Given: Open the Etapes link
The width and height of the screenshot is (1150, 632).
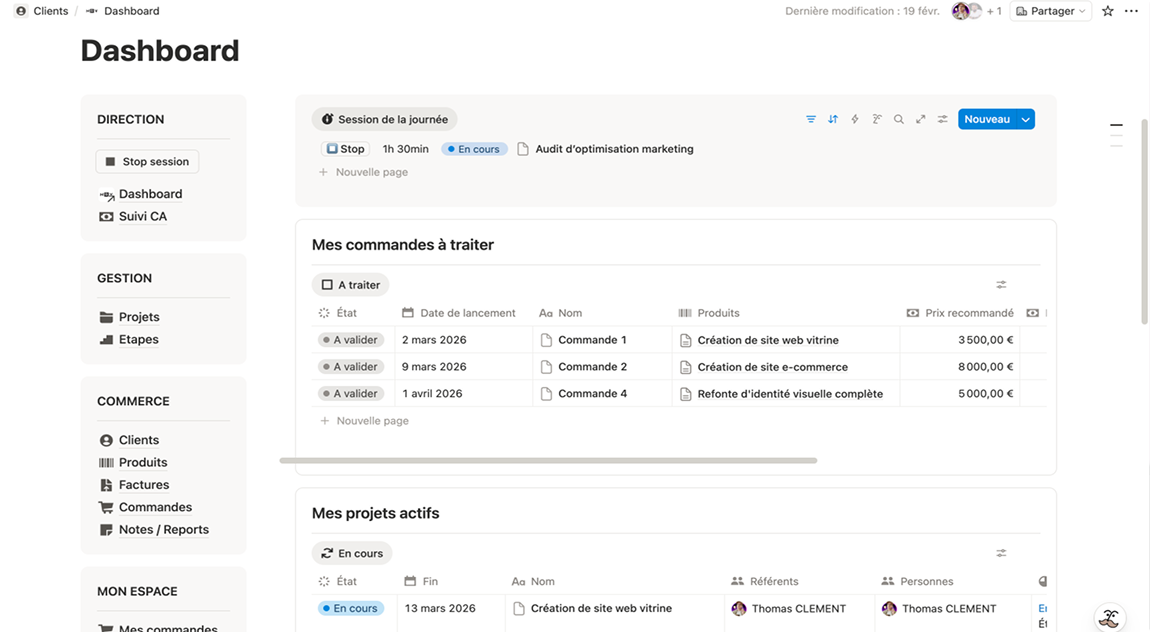Looking at the screenshot, I should pyautogui.click(x=128, y=339).
